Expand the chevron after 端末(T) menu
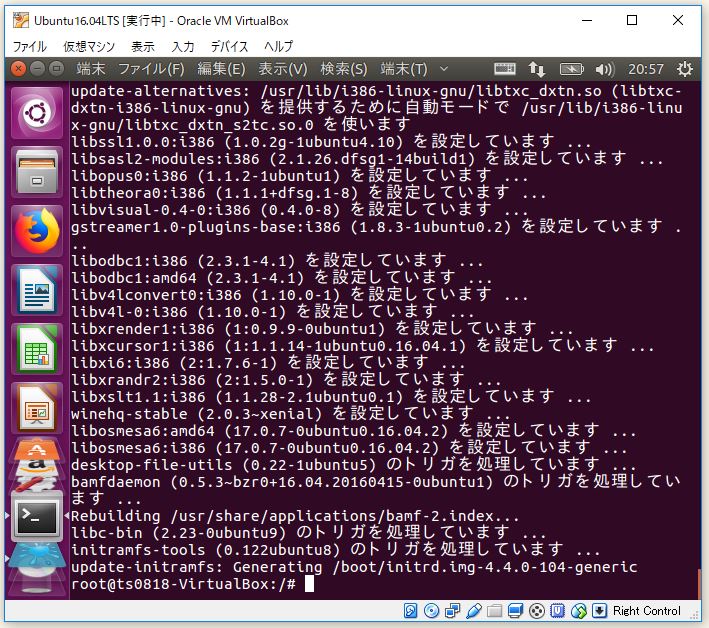Viewport: 709px width, 628px height. pyautogui.click(x=444, y=69)
